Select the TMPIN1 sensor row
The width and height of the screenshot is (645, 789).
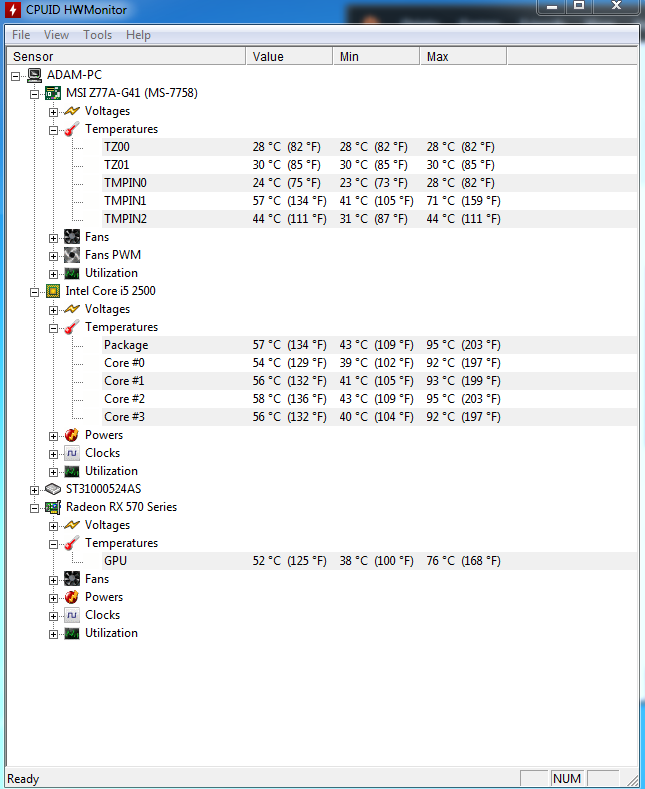click(x=370, y=201)
